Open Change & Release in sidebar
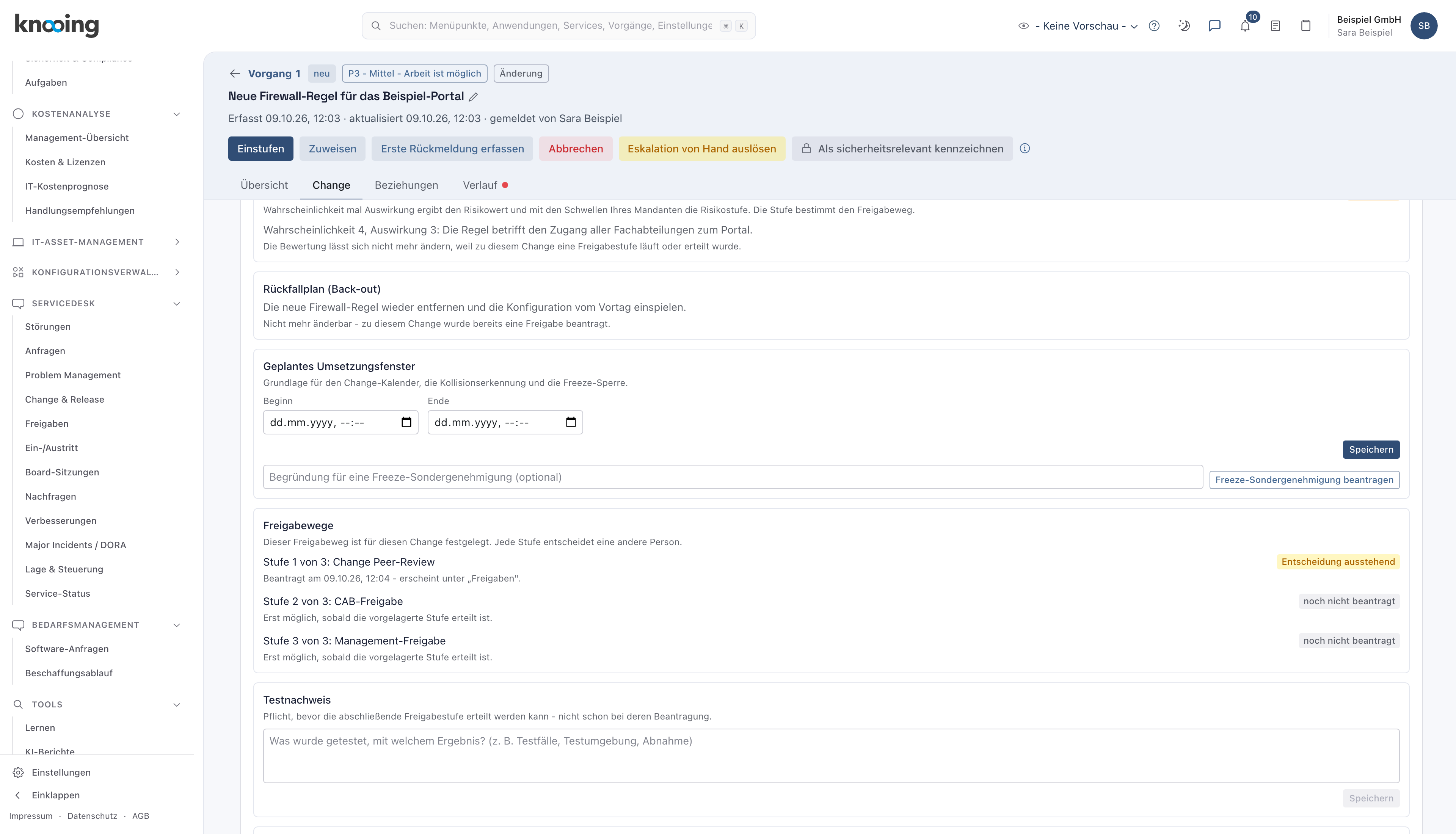This screenshot has height=834, width=1456. [65, 399]
